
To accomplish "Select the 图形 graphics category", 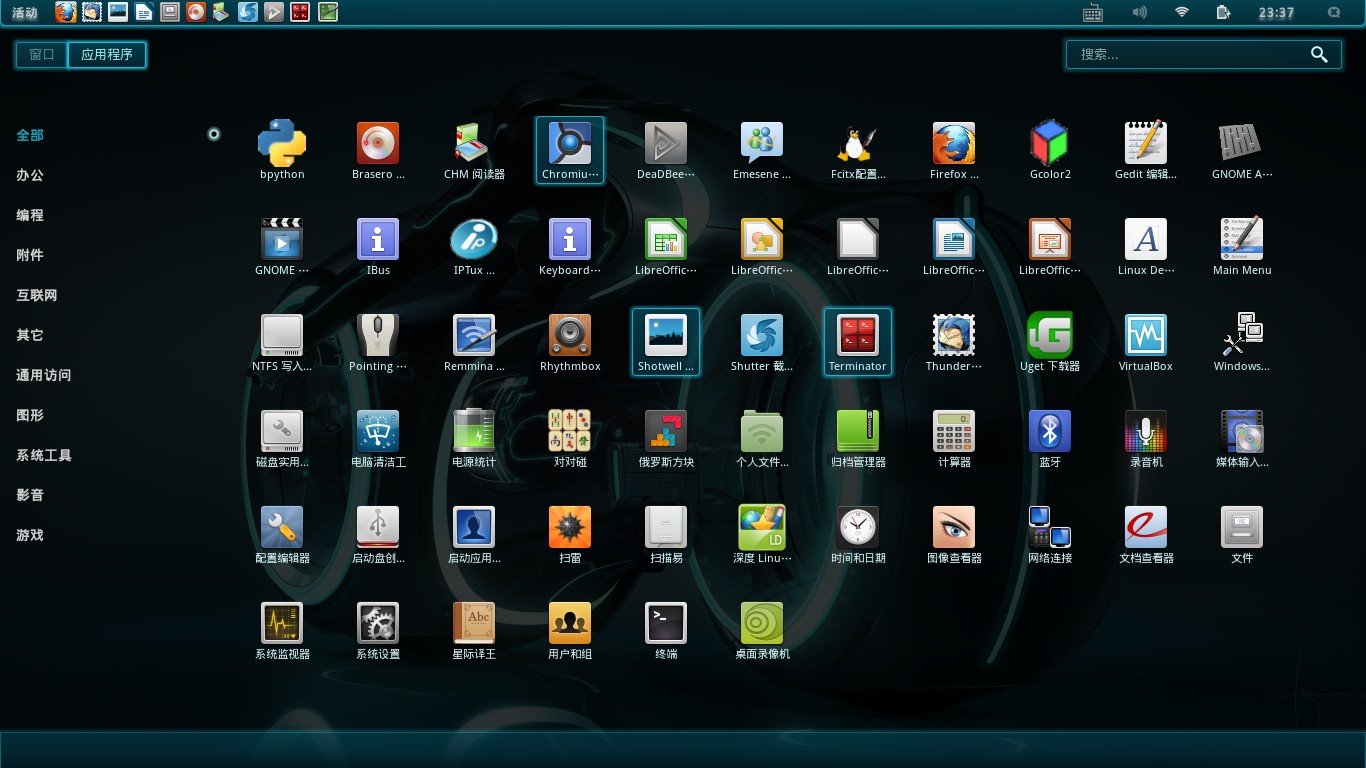I will tap(30, 415).
